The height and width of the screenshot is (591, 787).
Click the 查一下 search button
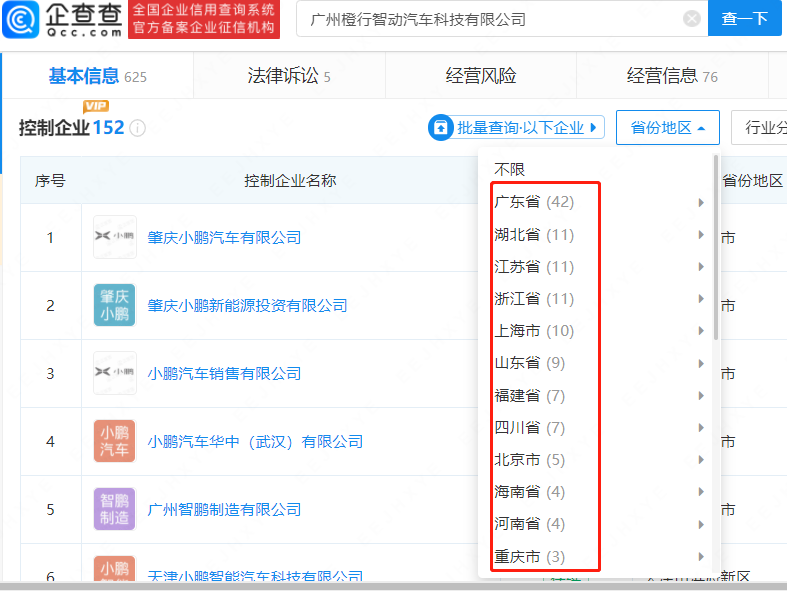click(744, 19)
